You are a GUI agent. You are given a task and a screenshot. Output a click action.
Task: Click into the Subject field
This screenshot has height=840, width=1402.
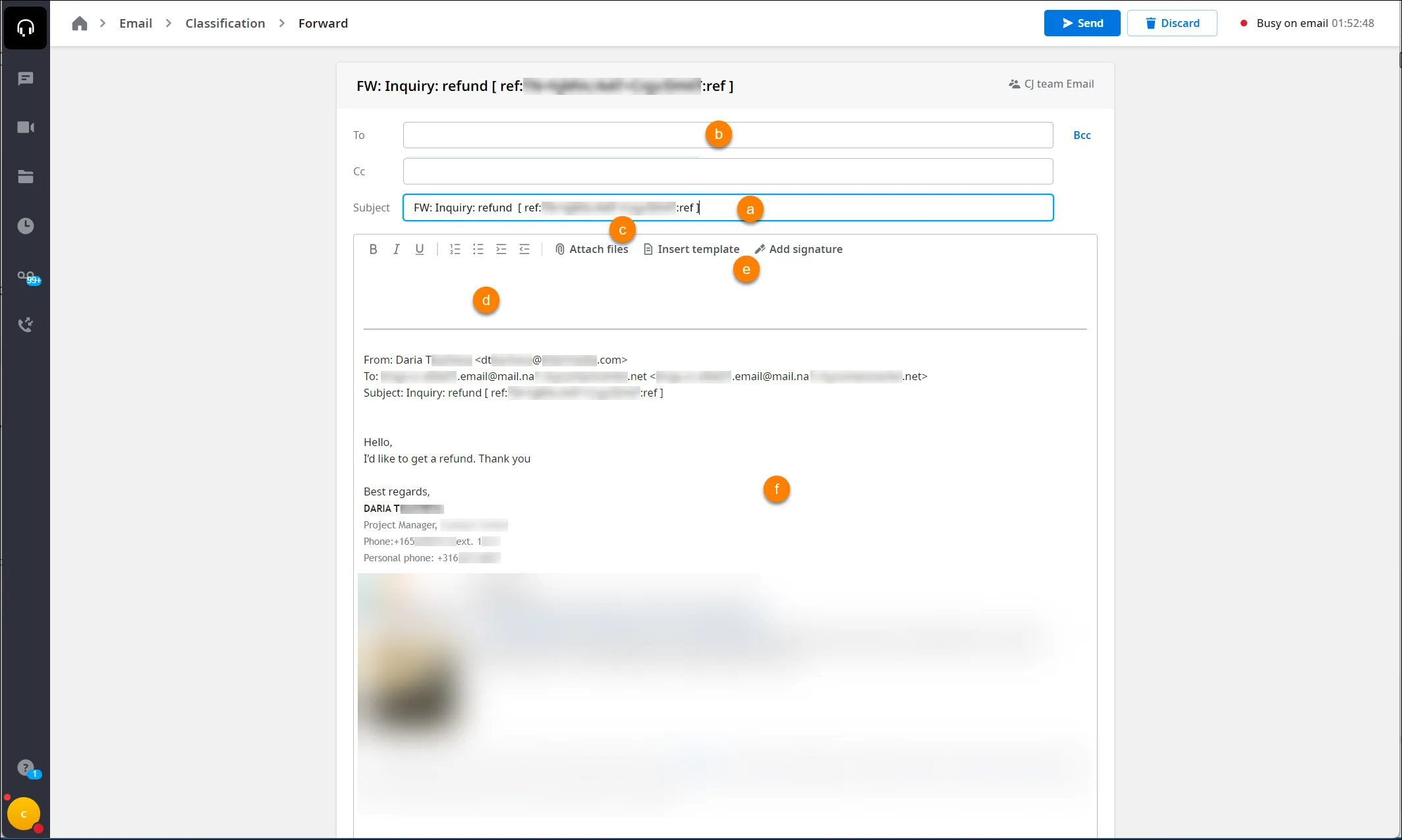[728, 208]
